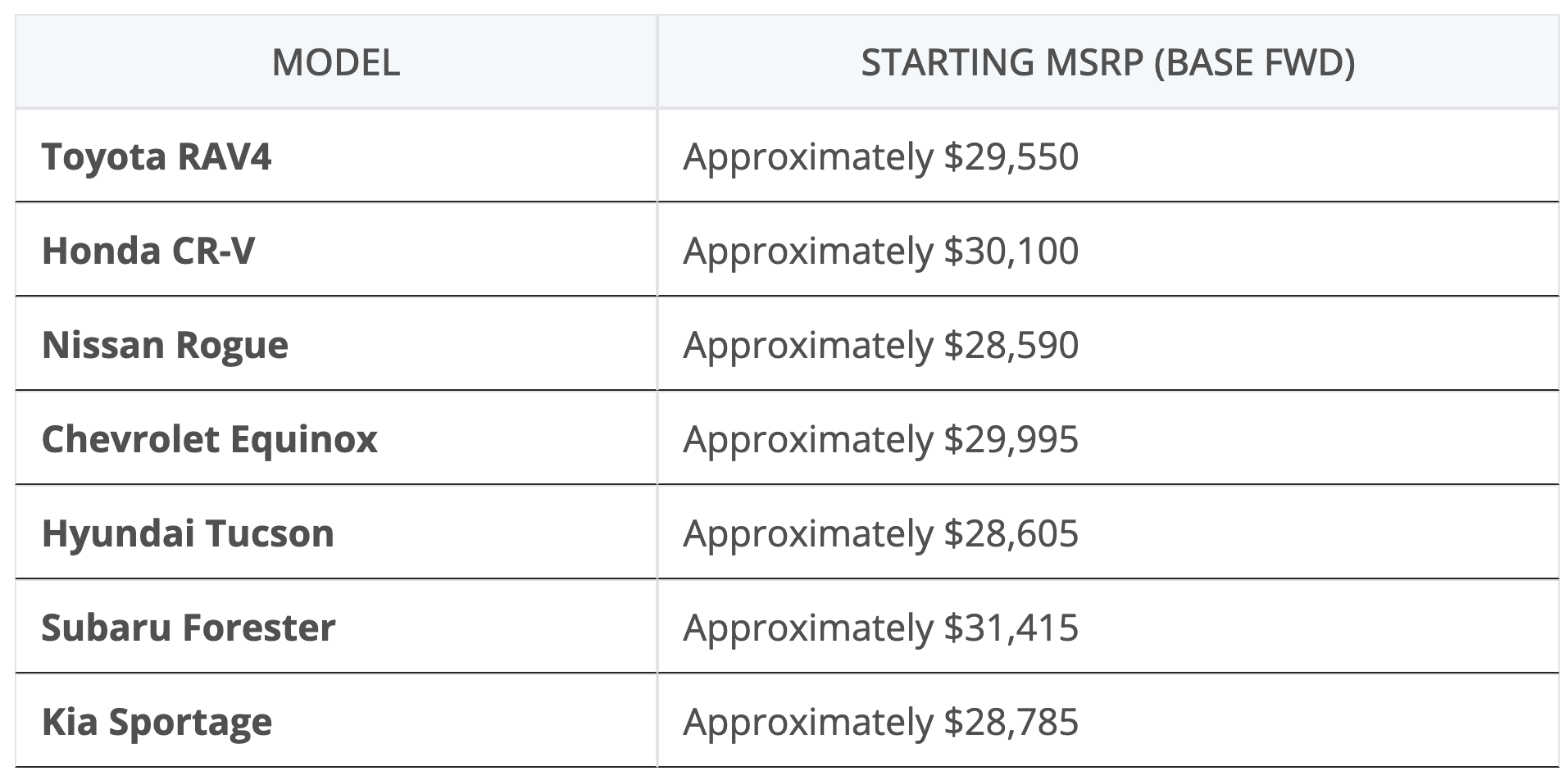1568x780 pixels.
Task: Click the $31,415 price value
Action: pyautogui.click(x=1011, y=628)
